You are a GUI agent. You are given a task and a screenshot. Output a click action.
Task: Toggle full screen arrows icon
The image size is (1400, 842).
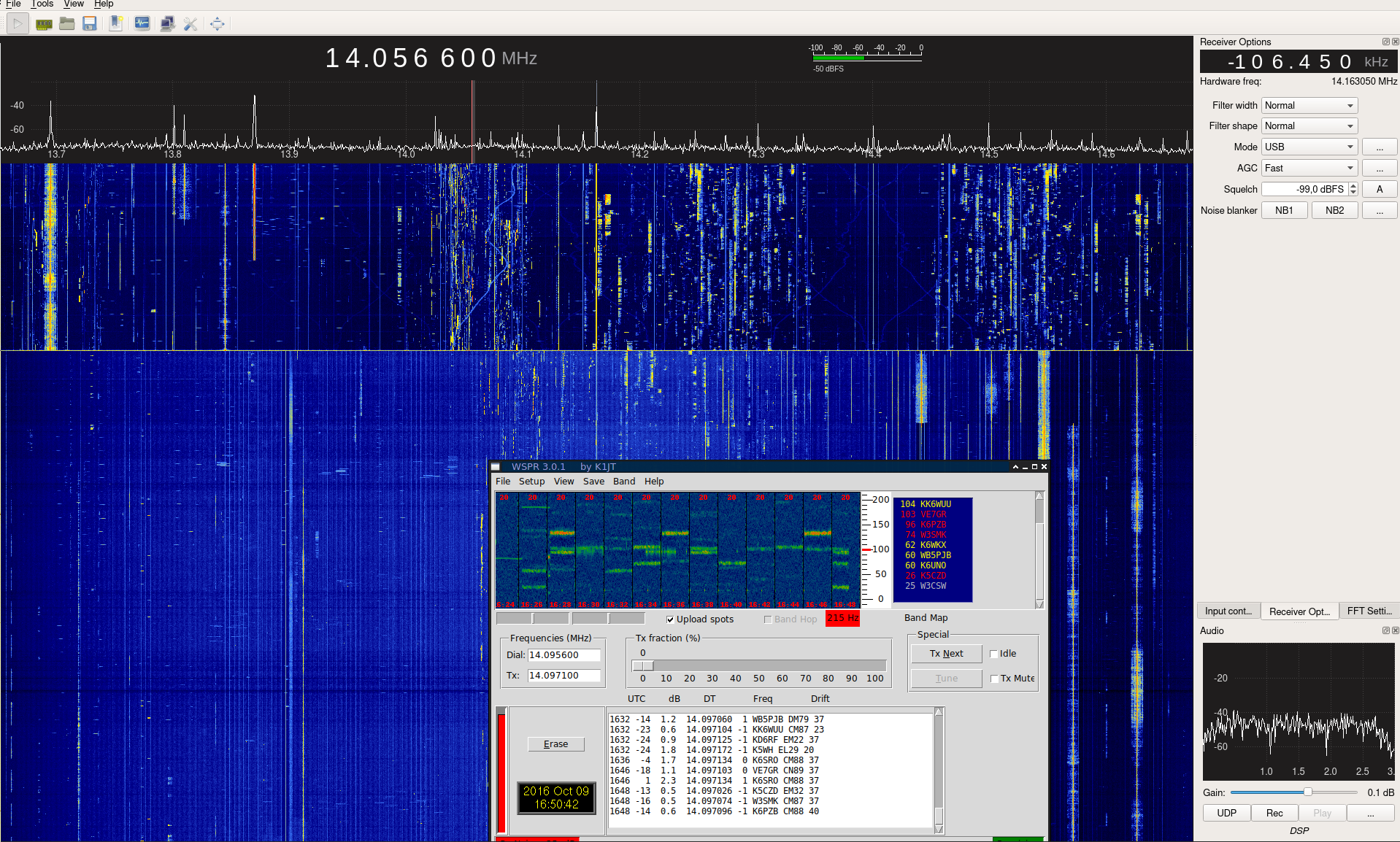click(218, 24)
